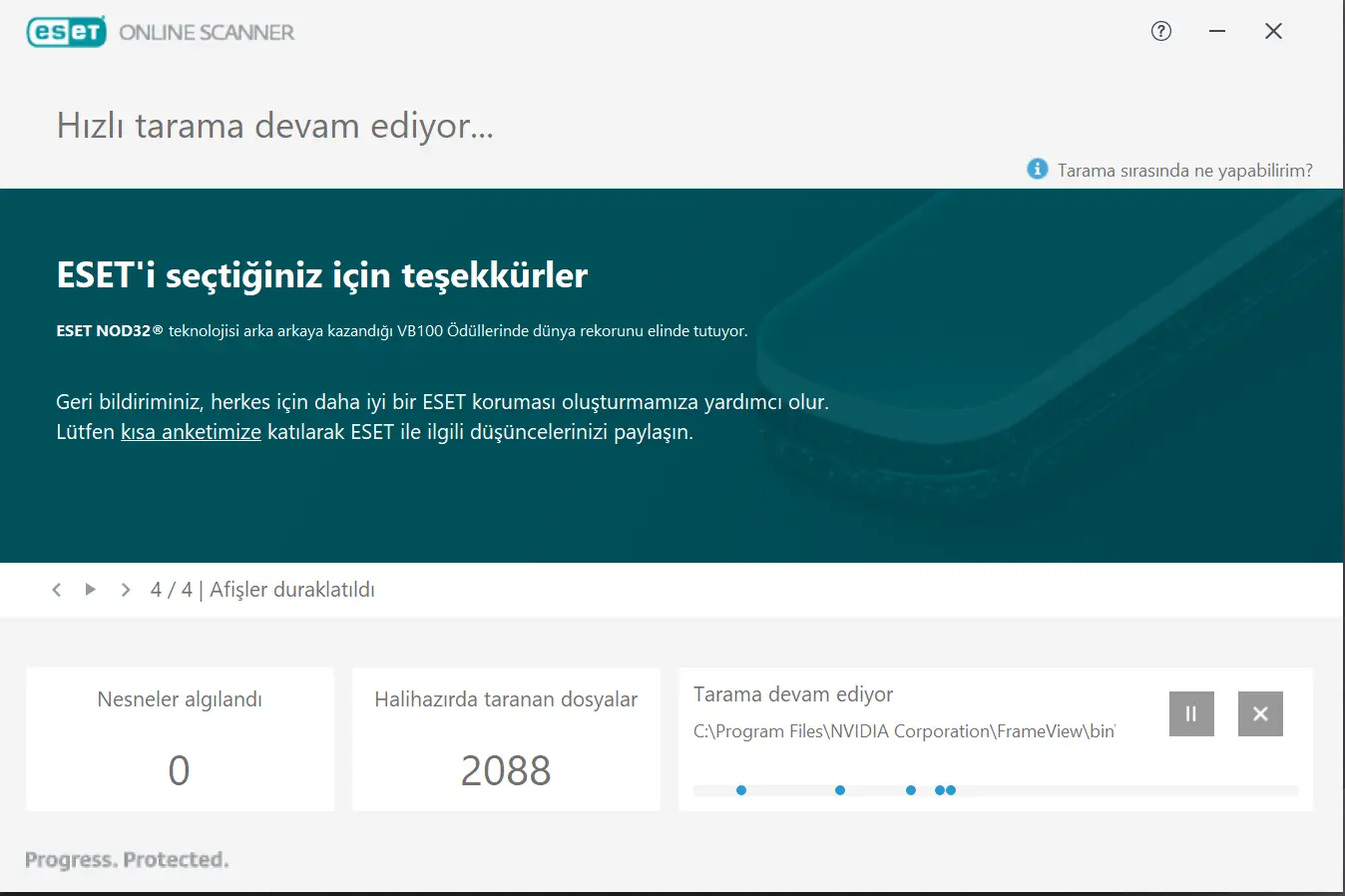Click the 'Halihazırda taranan dosyalar' counter card

click(x=506, y=739)
